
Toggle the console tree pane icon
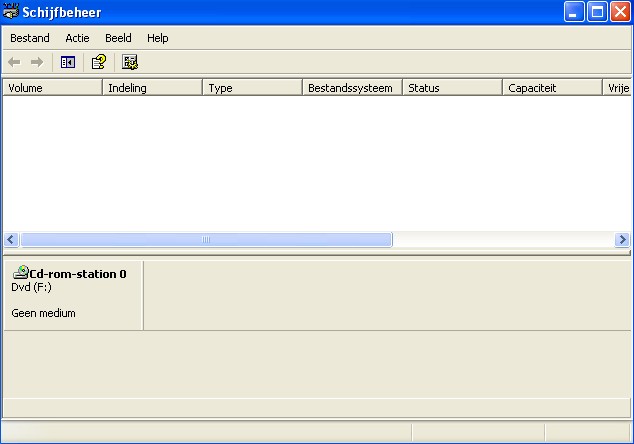click(68, 62)
